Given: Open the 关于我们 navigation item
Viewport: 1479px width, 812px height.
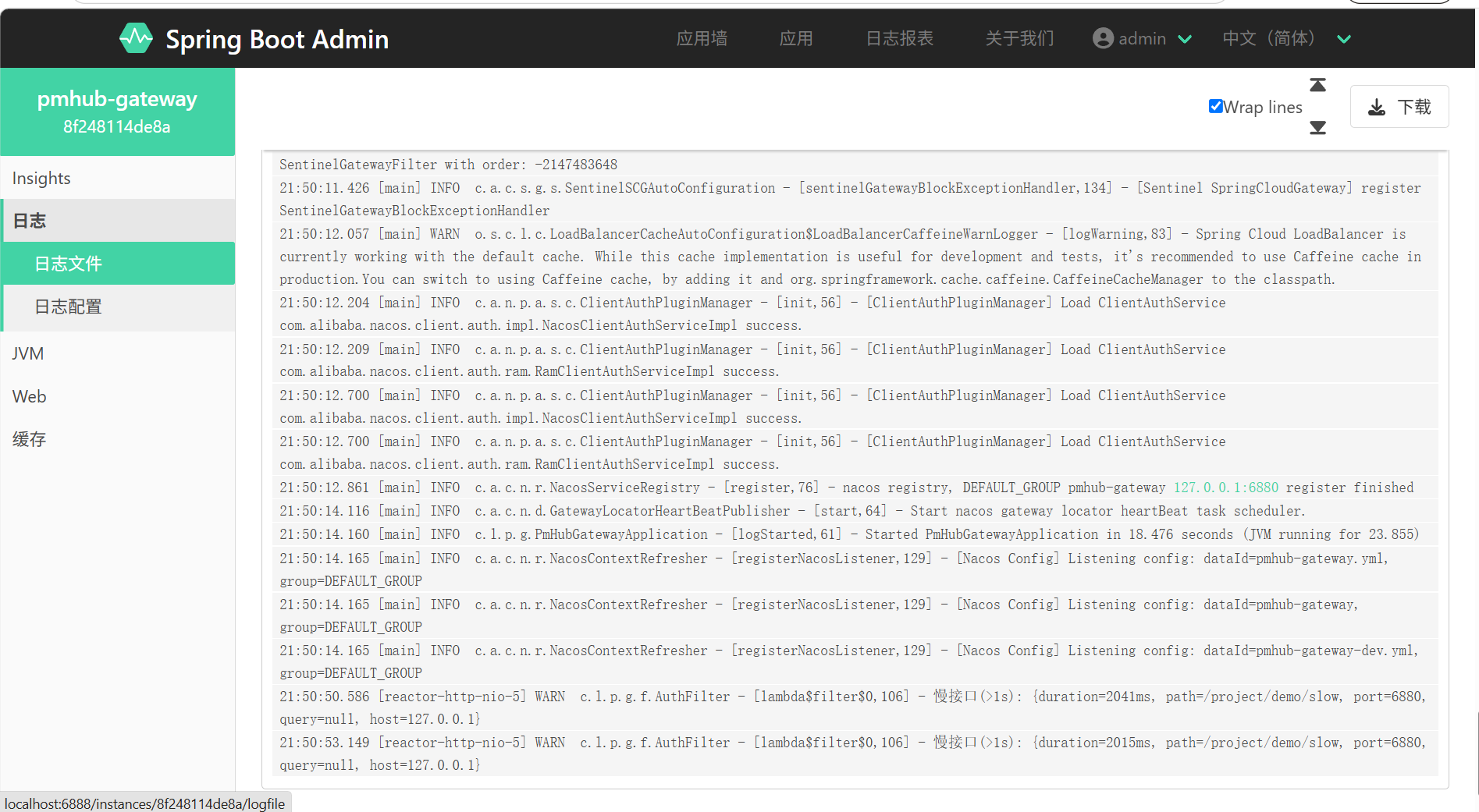Looking at the screenshot, I should tap(1019, 38).
